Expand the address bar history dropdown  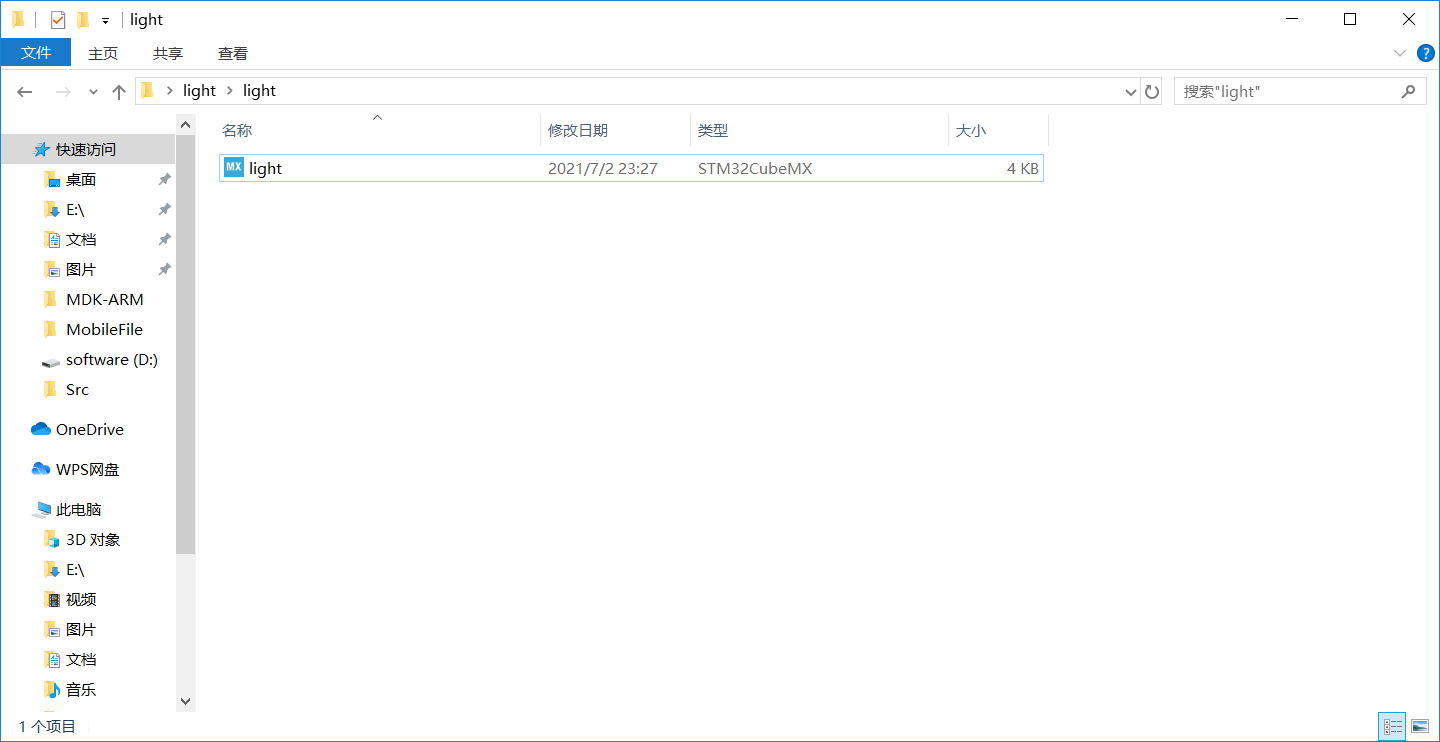click(x=1131, y=91)
